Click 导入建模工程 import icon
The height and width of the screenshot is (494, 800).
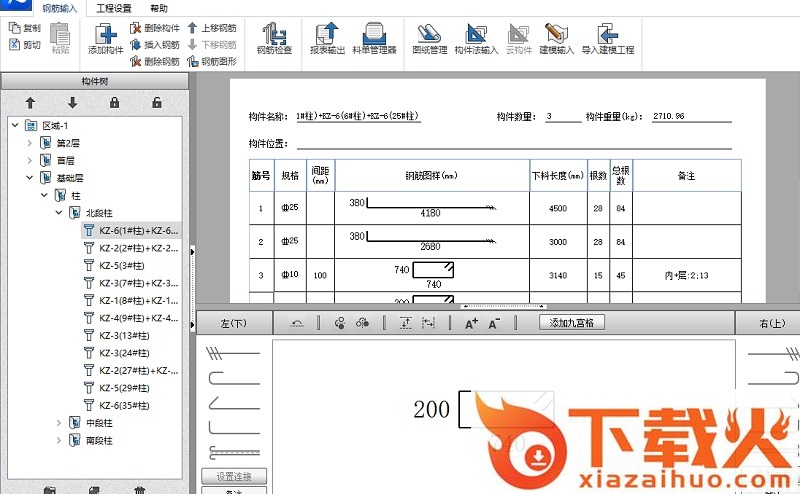coord(605,36)
